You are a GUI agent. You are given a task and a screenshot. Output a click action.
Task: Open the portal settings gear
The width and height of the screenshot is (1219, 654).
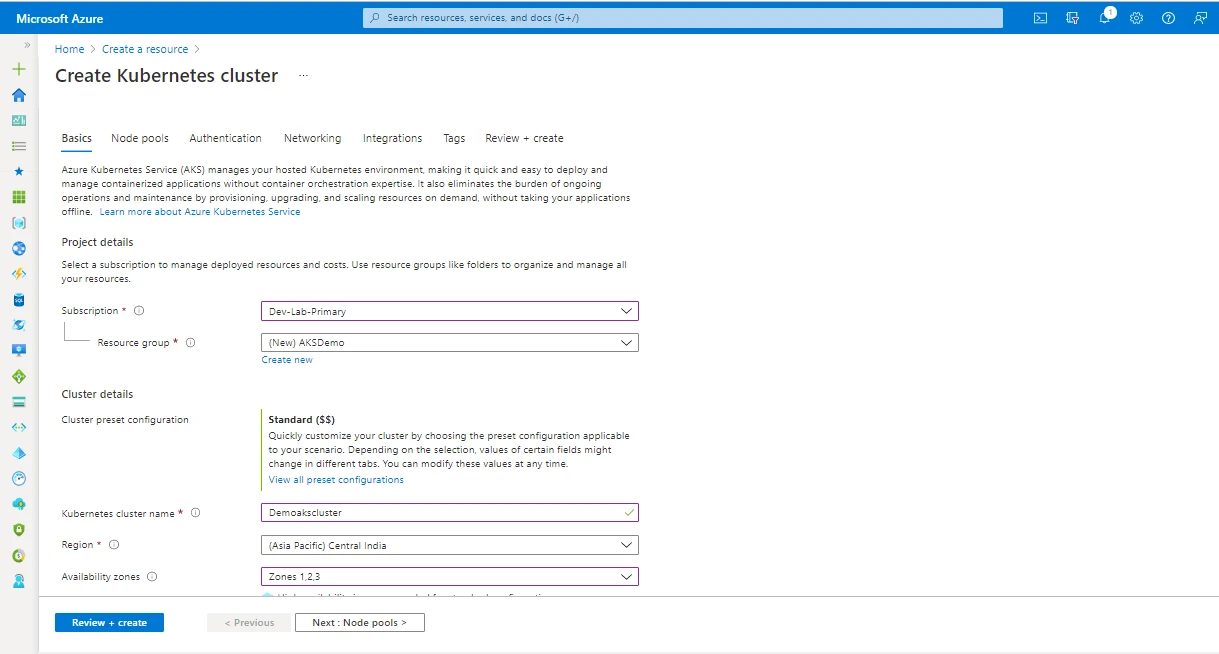click(x=1136, y=17)
